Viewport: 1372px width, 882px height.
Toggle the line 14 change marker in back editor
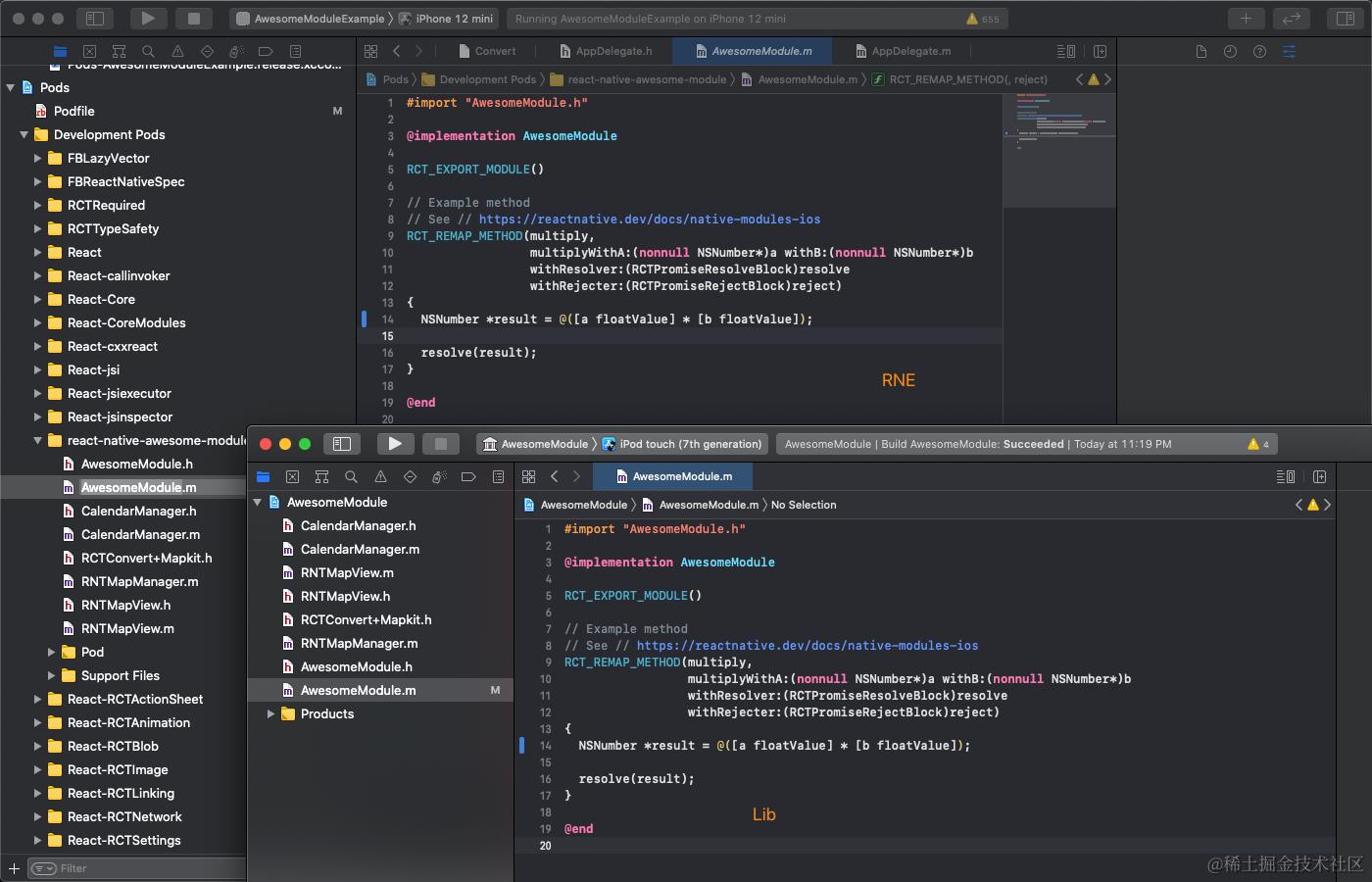[364, 318]
